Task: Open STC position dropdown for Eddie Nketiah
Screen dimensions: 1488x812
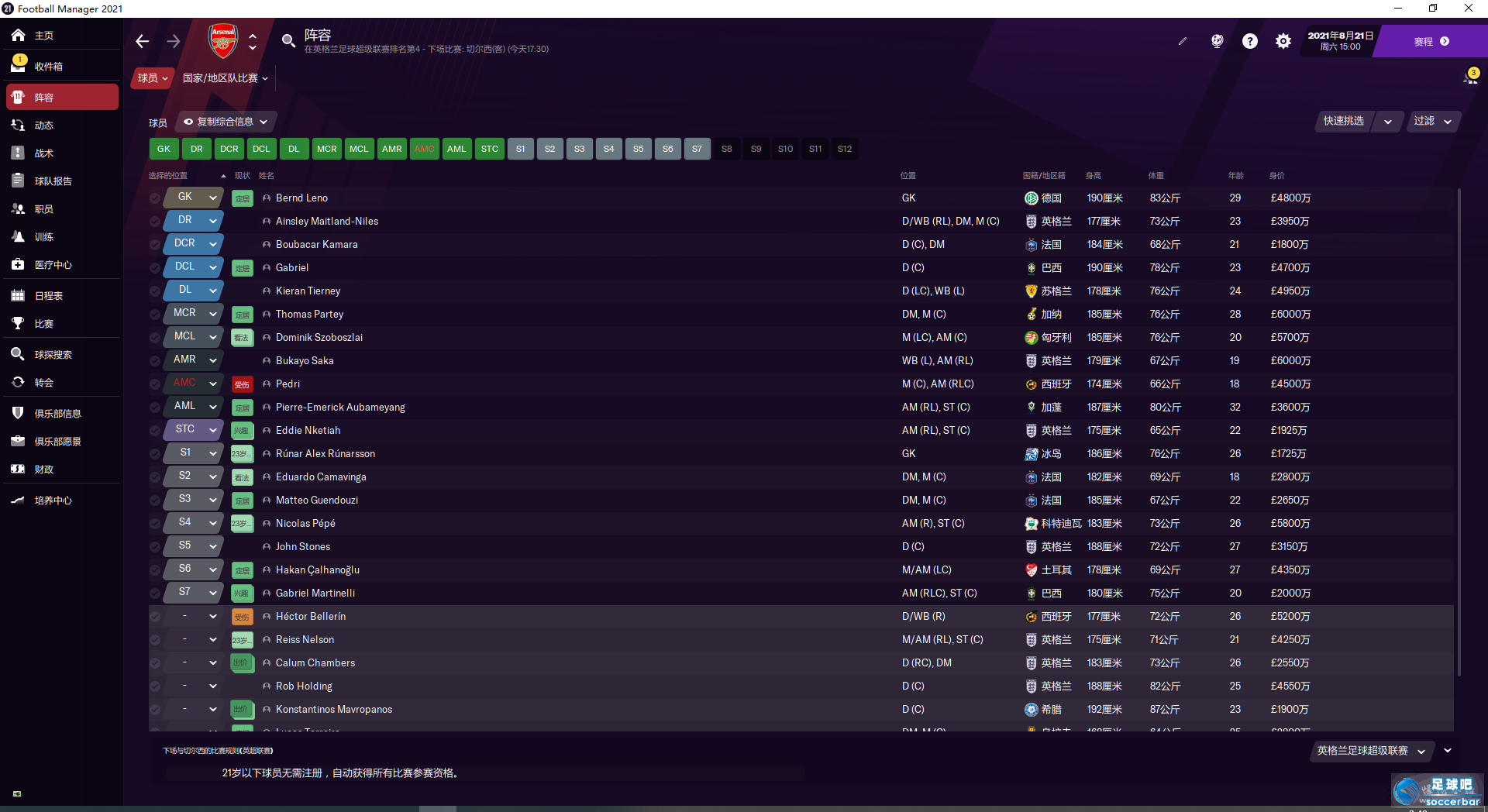Action: point(194,430)
